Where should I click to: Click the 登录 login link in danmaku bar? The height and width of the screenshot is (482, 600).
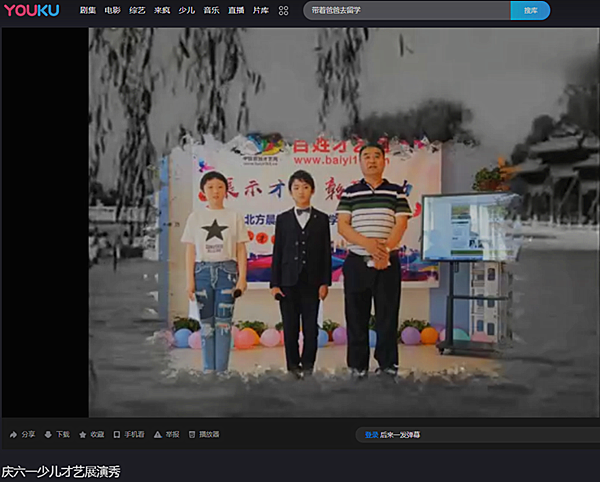click(x=371, y=435)
